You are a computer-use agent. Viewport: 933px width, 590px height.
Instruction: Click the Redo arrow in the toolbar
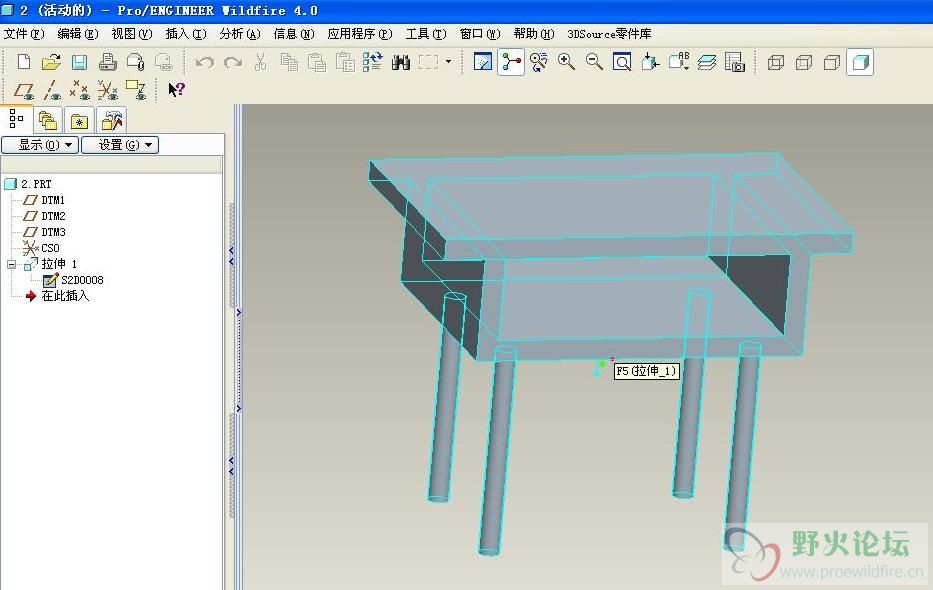coord(233,62)
